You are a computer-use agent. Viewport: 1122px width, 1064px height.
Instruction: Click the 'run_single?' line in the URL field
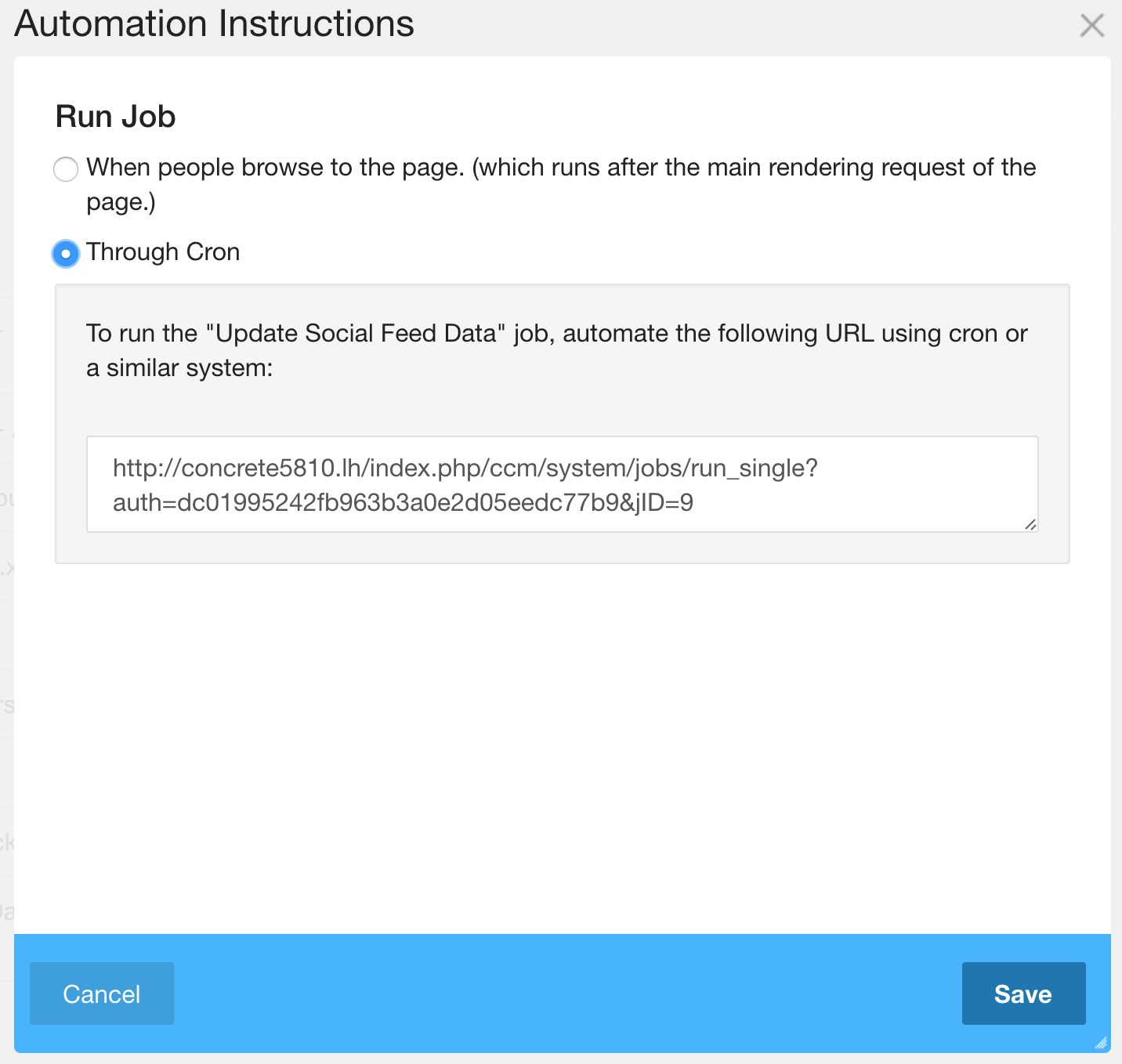pos(464,469)
